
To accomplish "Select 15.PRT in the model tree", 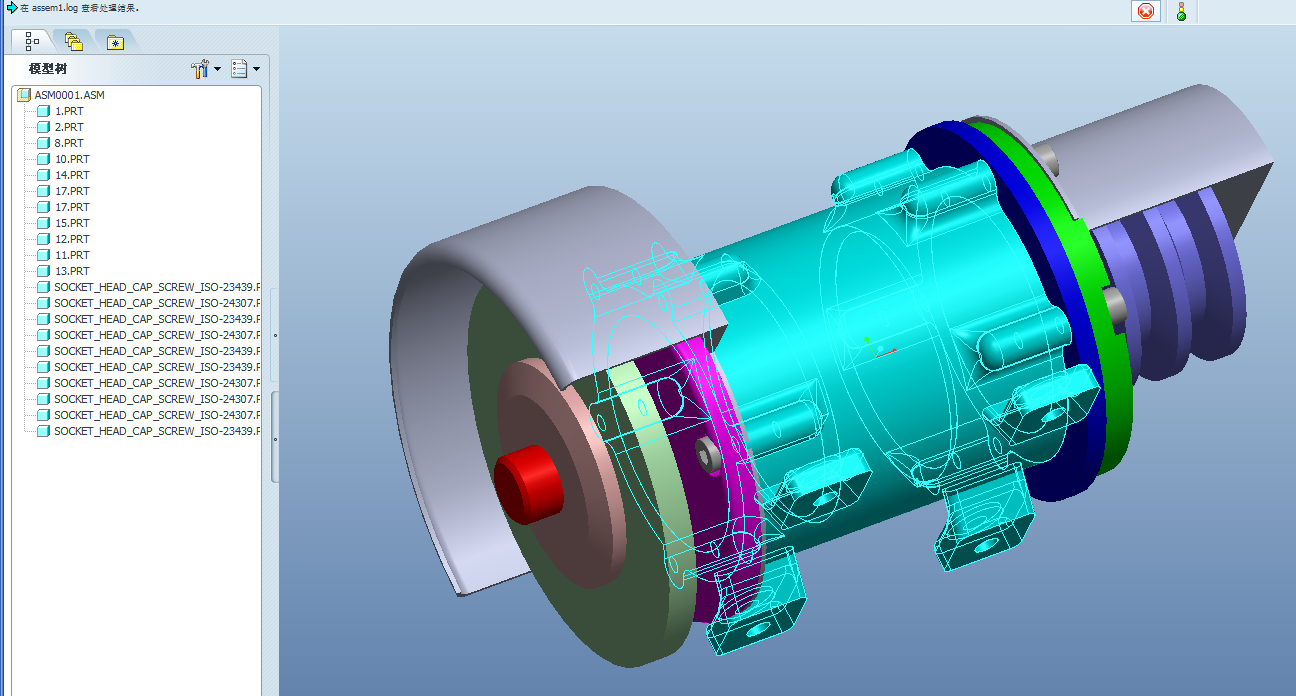I will pos(72,223).
